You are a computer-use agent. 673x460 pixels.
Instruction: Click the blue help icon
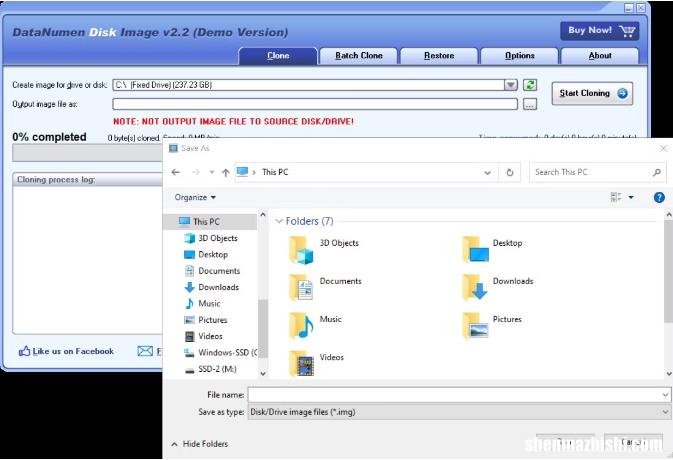(x=659, y=197)
